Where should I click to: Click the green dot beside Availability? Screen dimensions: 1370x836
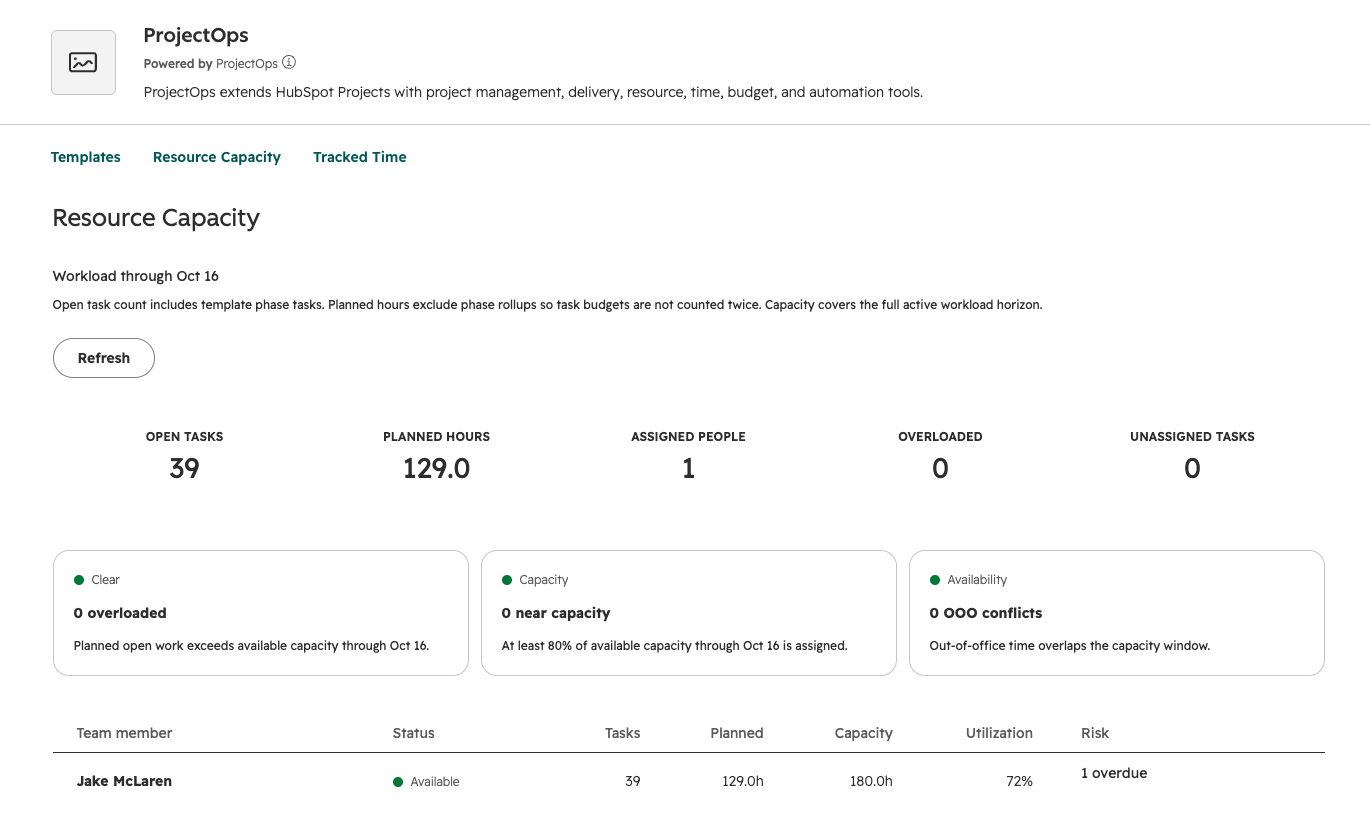[935, 580]
